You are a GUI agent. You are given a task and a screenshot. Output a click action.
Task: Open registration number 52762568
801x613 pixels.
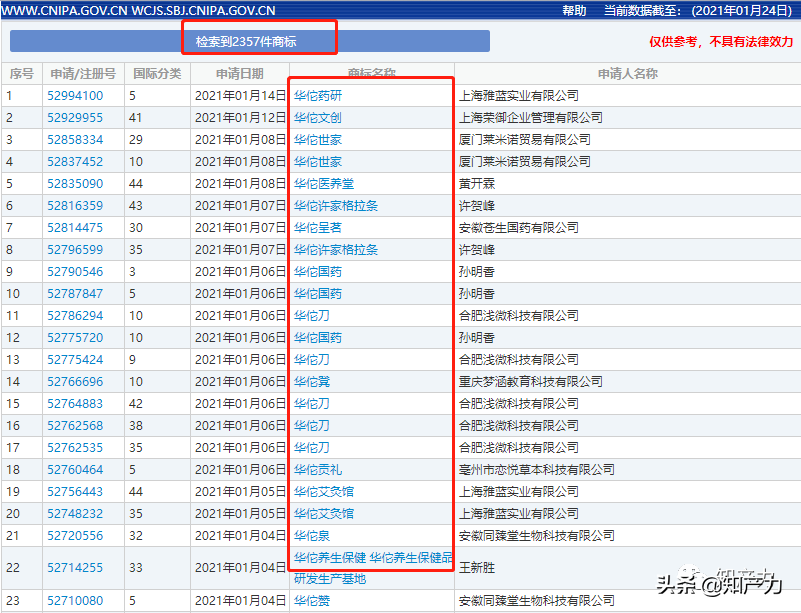75,425
